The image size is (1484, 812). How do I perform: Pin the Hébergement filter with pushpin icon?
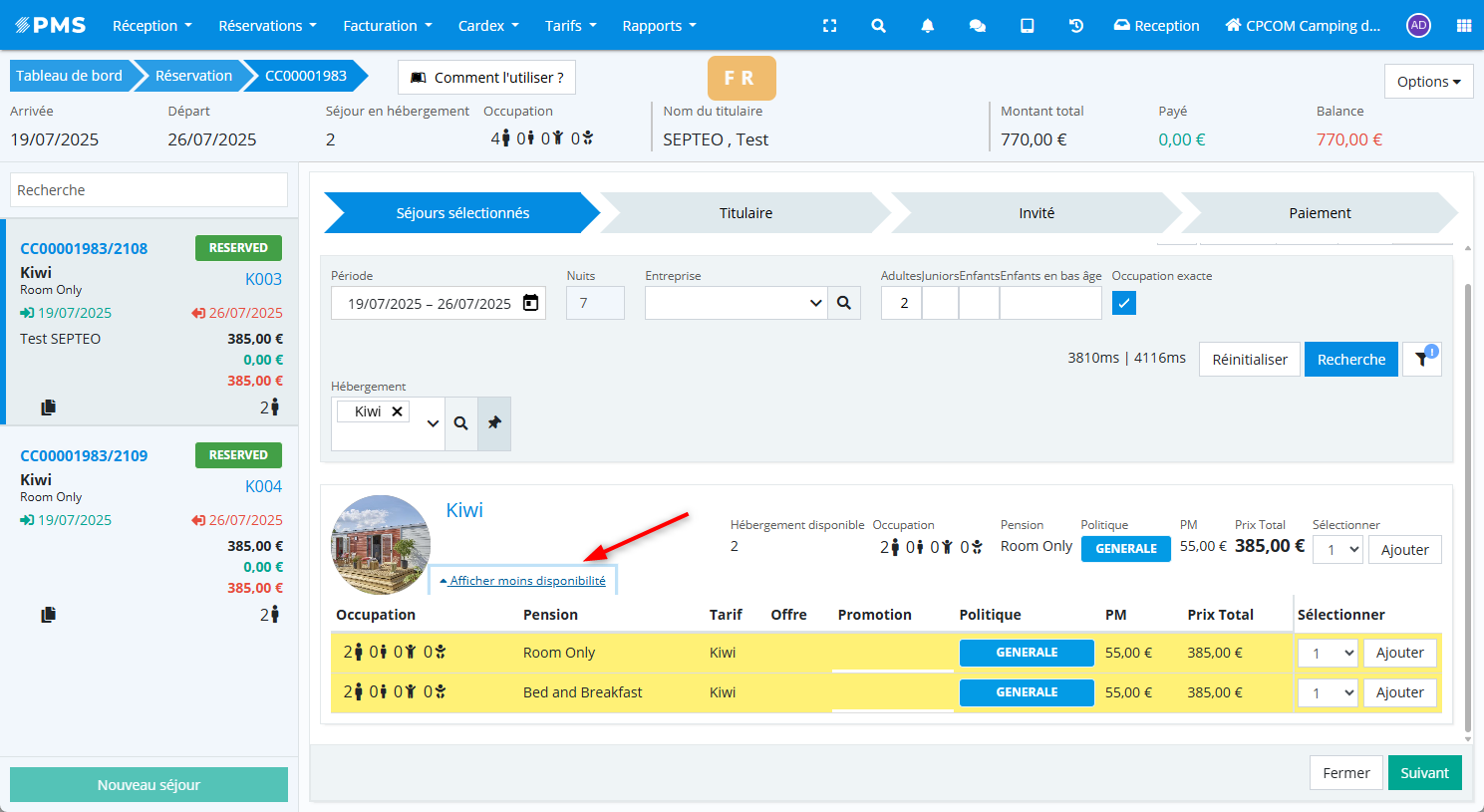click(x=494, y=423)
